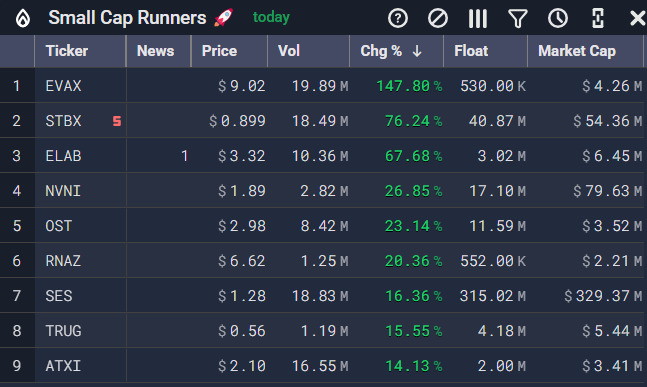The height and width of the screenshot is (387, 647).
Task: Click ELAB market cap $6.45 M
Action: click(x=612, y=156)
